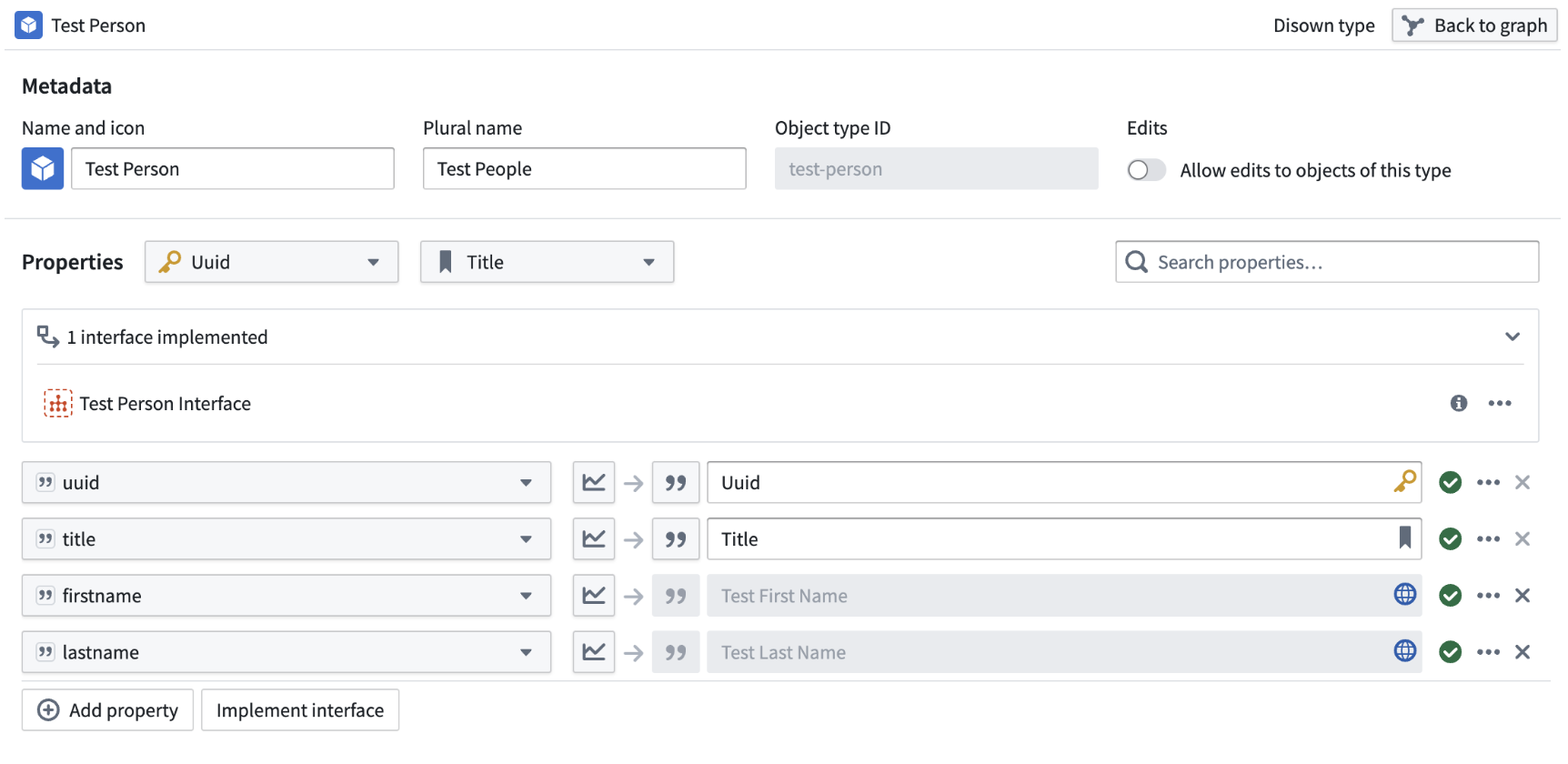This screenshot has width=1568, height=764.
Task: Click chart icon in uuid row
Action: [x=594, y=482]
